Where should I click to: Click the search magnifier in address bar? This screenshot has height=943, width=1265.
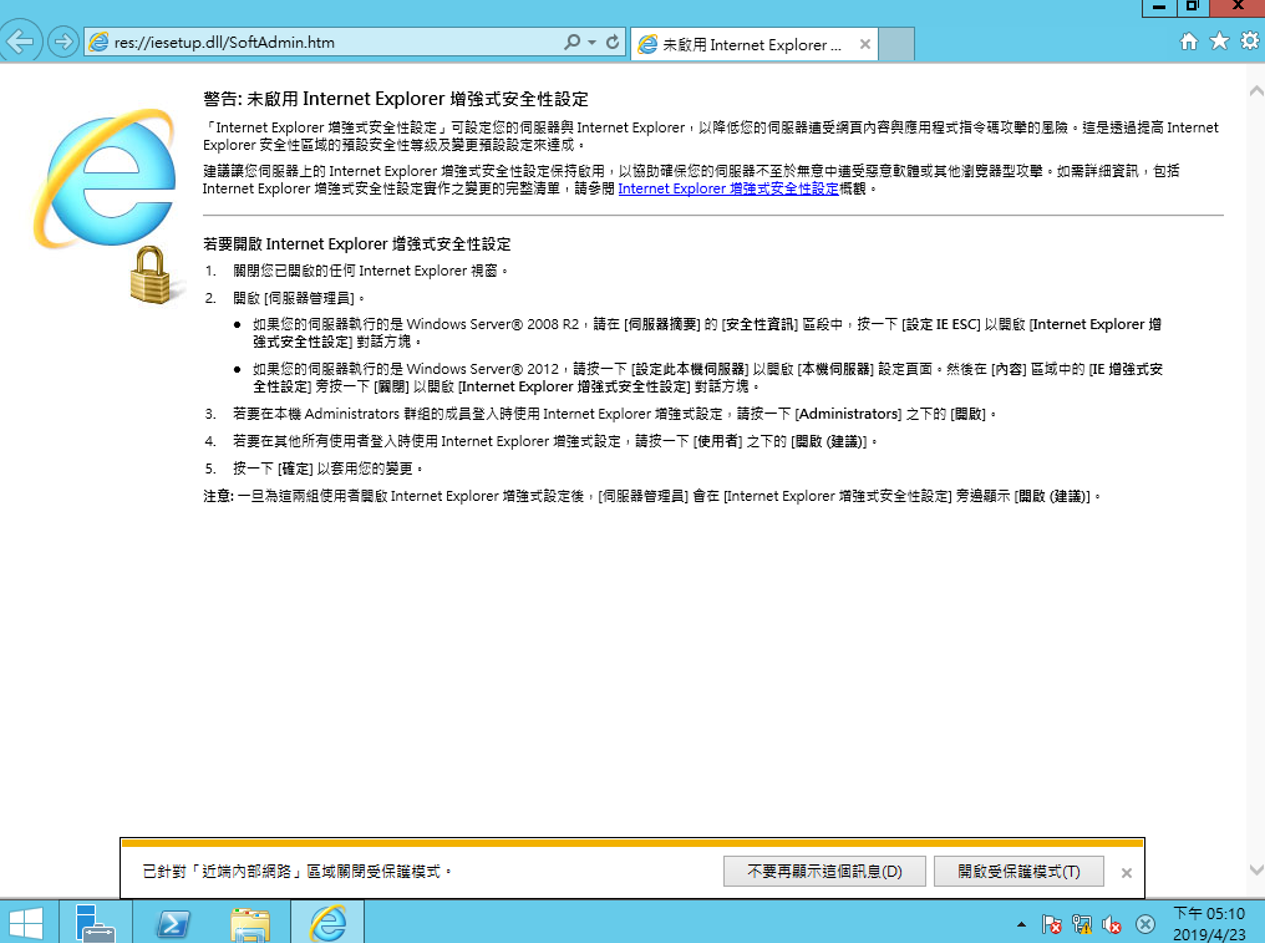pyautogui.click(x=572, y=43)
